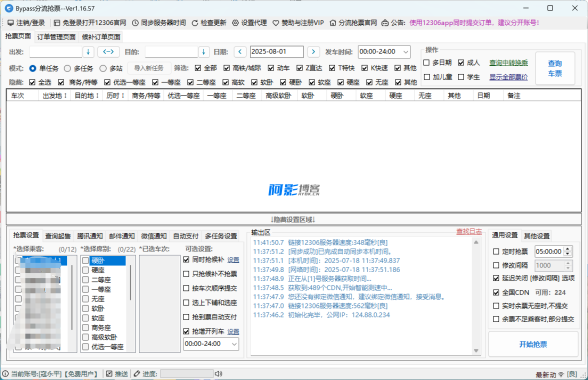Click the output log vertical scrollbar
The image size is (588, 380).
point(476,296)
